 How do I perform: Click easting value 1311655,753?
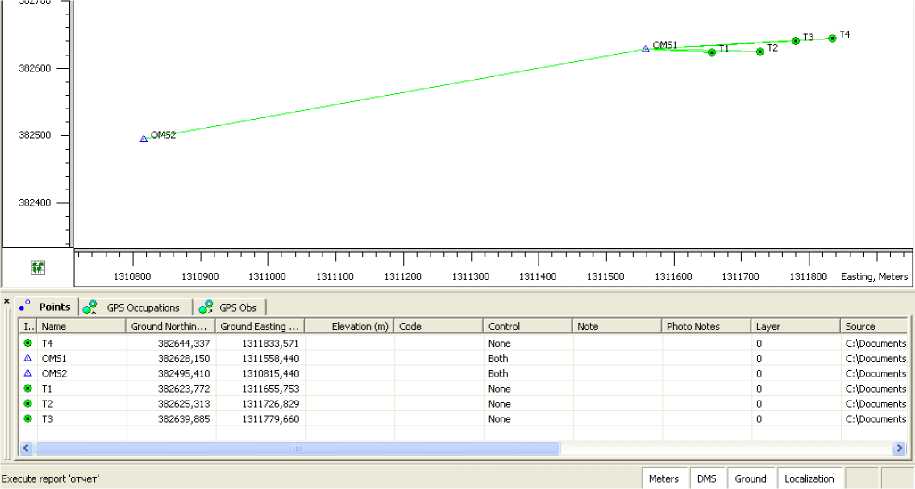tap(270, 389)
